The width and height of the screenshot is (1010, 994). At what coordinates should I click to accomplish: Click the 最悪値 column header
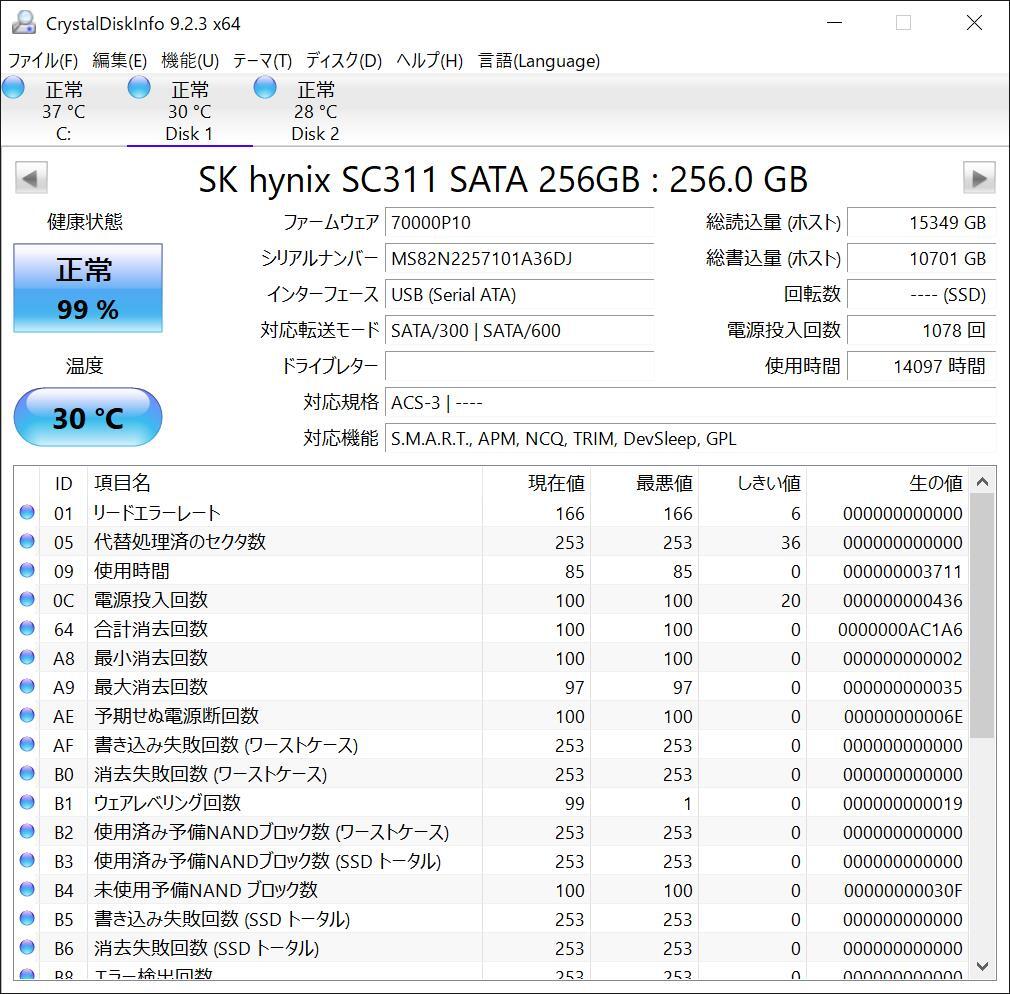click(644, 483)
